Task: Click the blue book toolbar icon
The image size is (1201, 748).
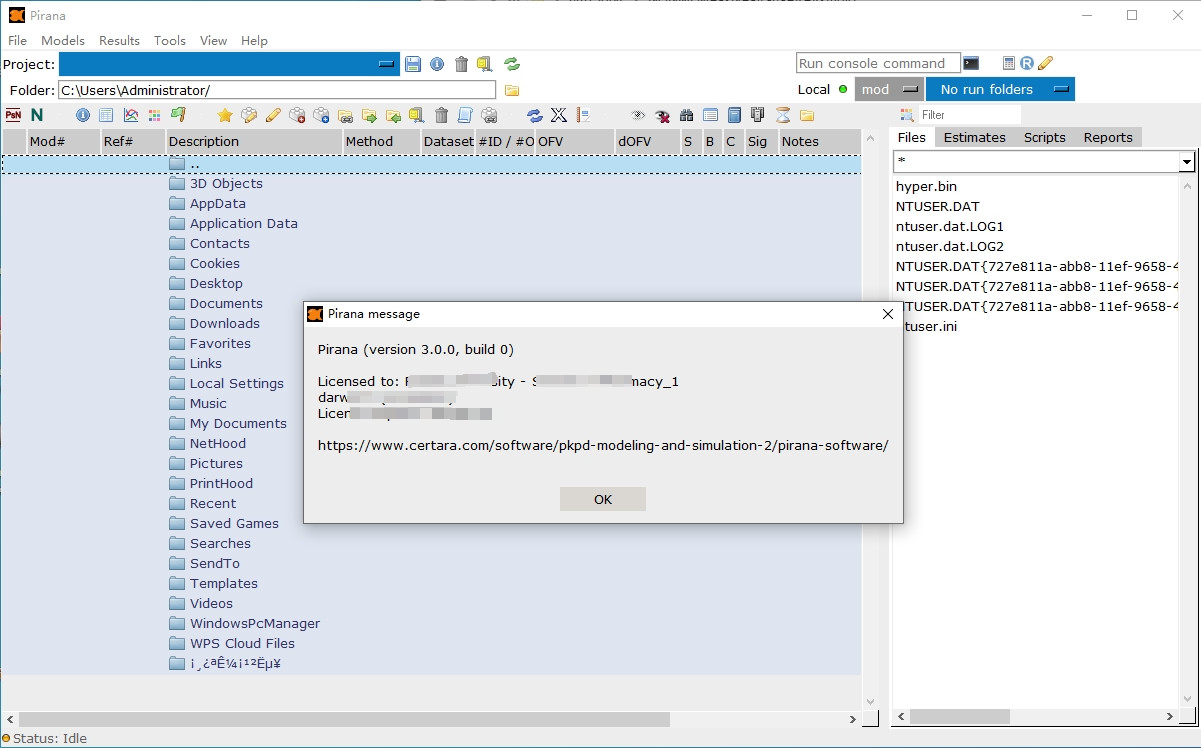Action: pyautogui.click(x=734, y=115)
